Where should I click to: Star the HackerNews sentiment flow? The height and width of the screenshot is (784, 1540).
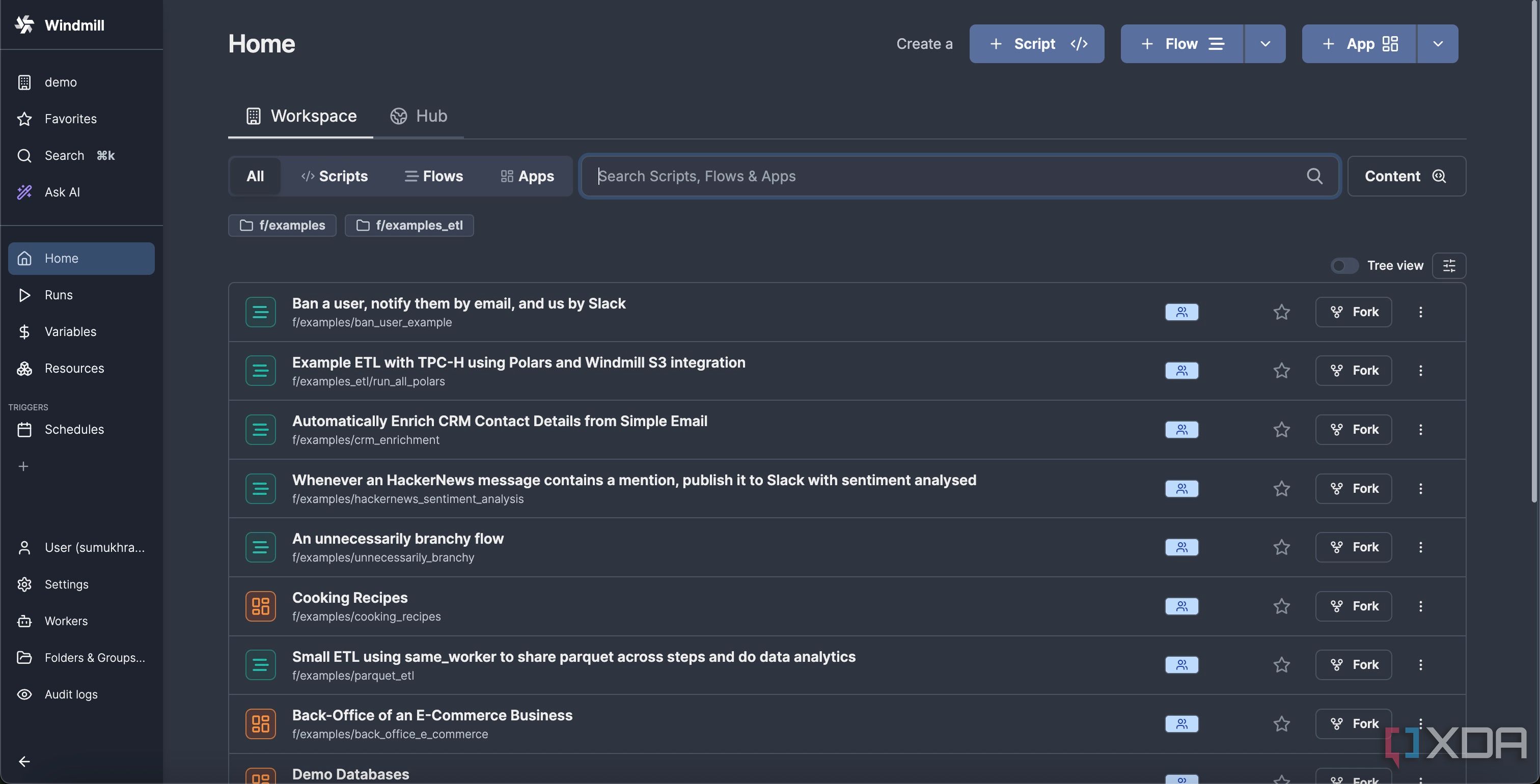click(1281, 489)
